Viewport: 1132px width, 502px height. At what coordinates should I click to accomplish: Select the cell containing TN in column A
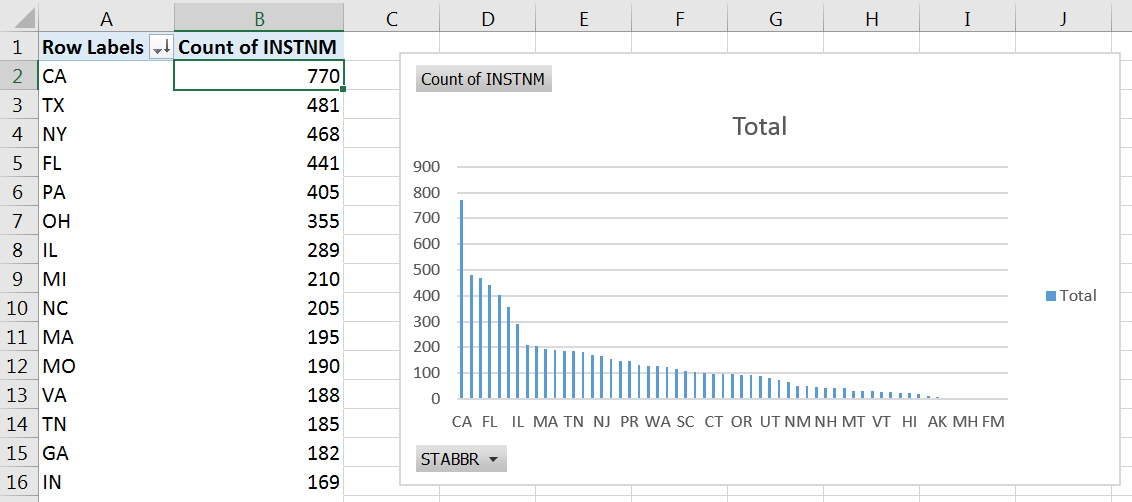[x=106, y=424]
